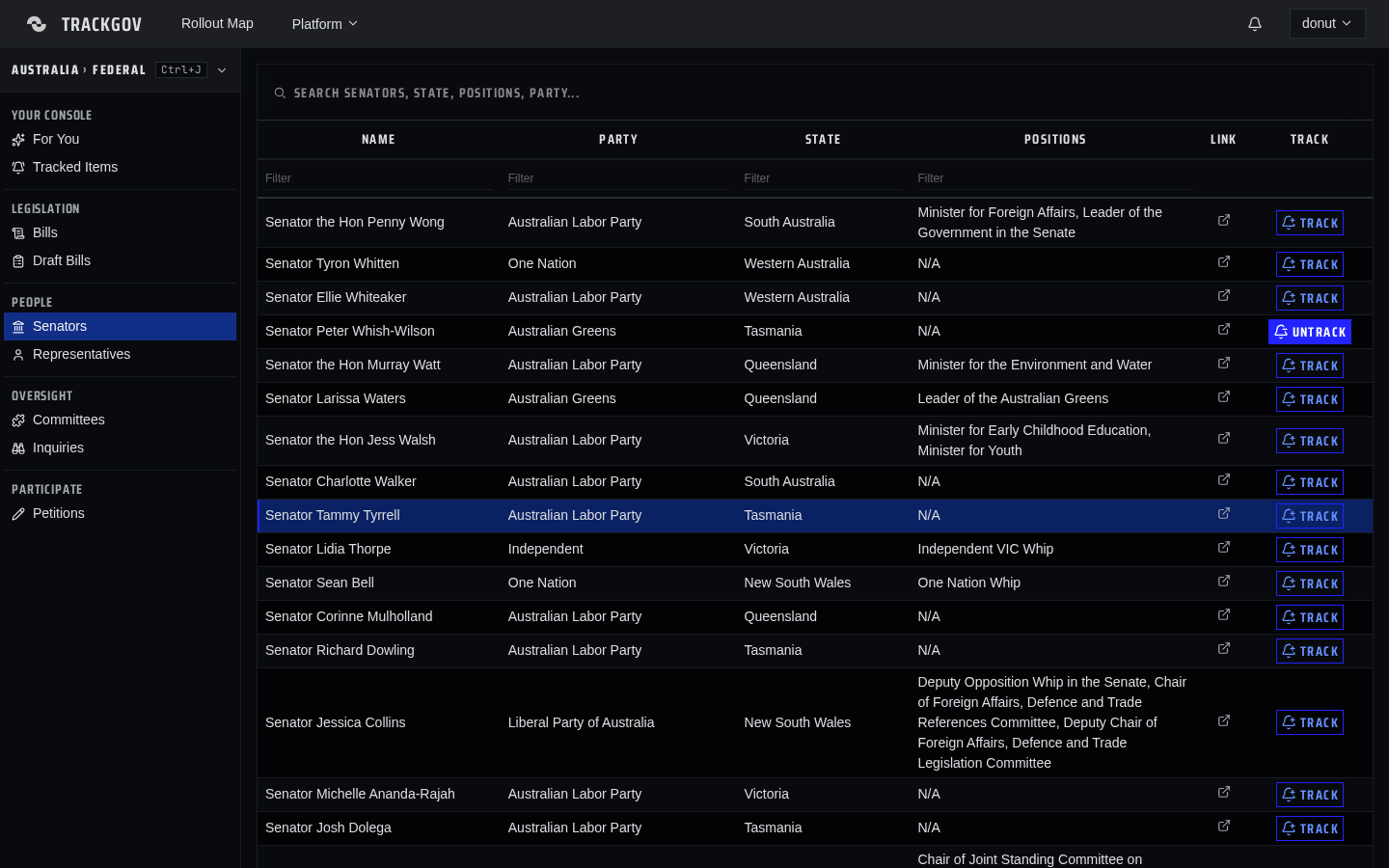Track Senator Tyron Whitten
The image size is (1389, 868).
point(1310,264)
